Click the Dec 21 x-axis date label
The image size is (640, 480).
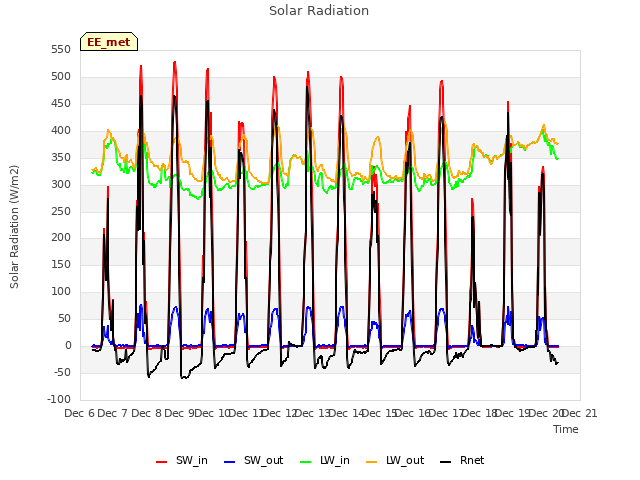tap(579, 413)
